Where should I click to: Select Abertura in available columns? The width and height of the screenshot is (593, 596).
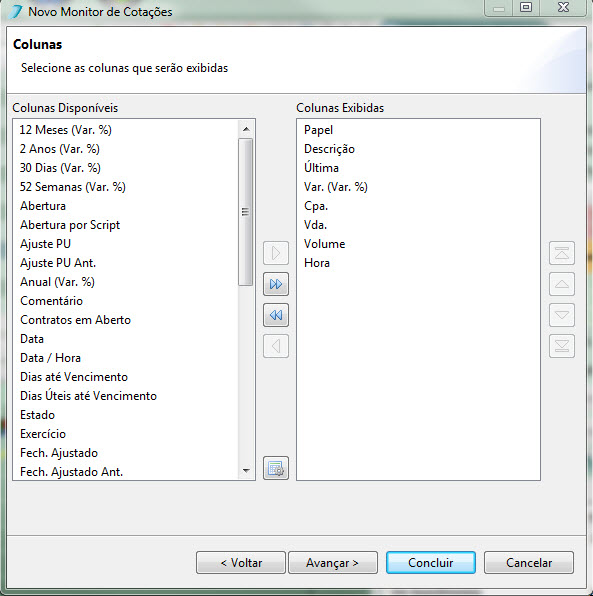(x=43, y=206)
